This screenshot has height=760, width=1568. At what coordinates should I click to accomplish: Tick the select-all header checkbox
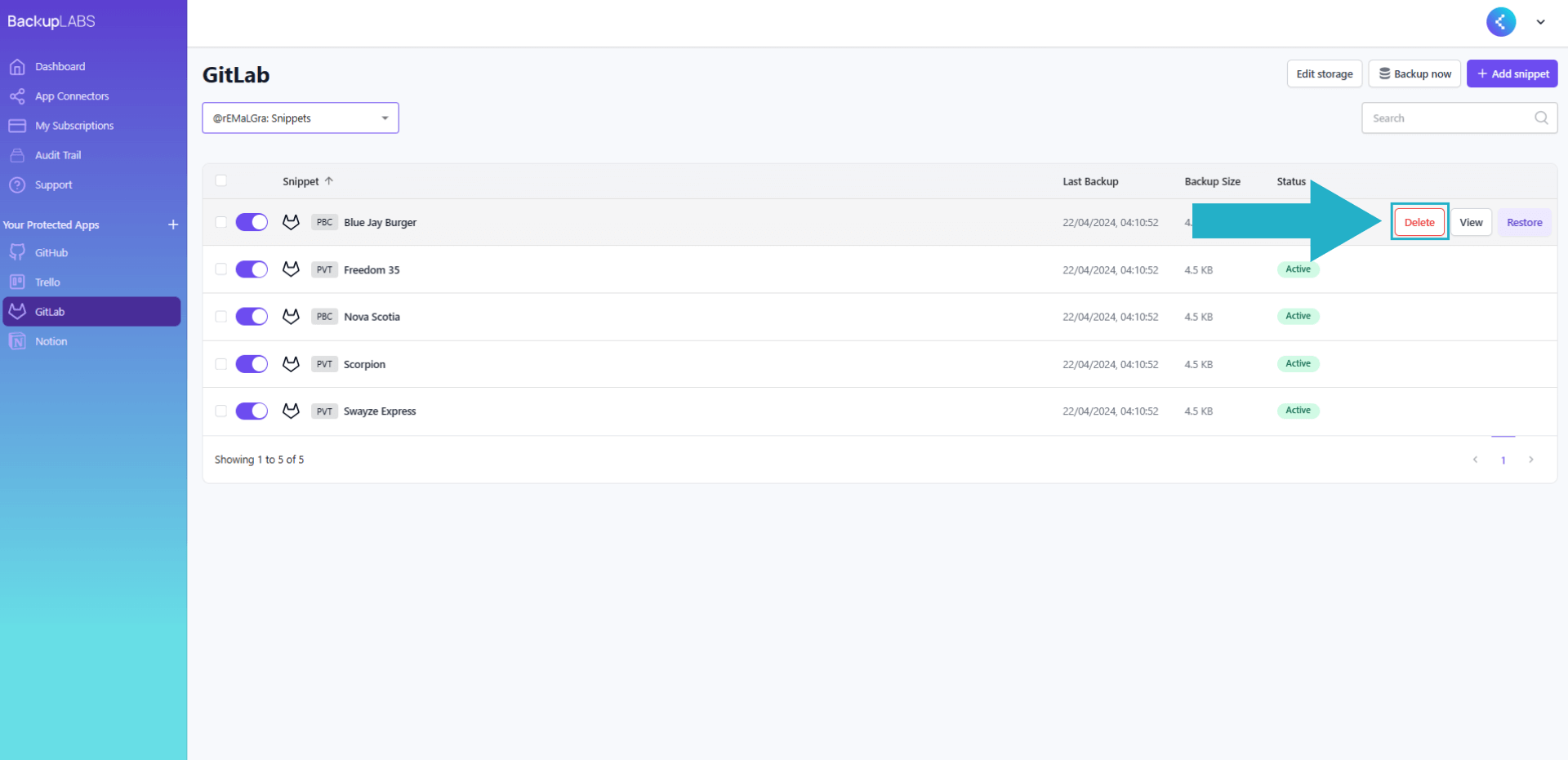[x=220, y=180]
